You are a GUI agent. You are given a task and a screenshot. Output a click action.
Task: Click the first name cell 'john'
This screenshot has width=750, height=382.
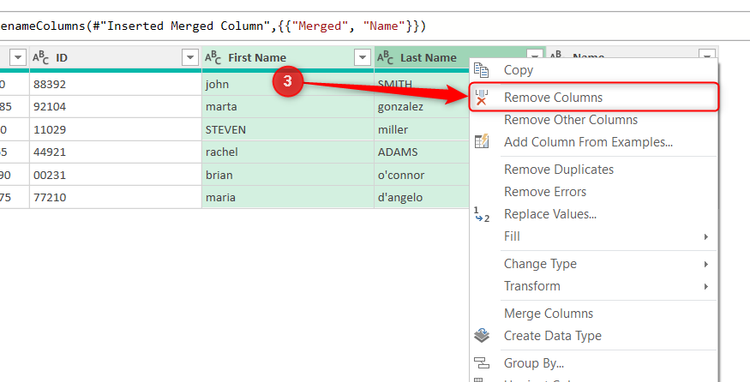tap(287, 84)
